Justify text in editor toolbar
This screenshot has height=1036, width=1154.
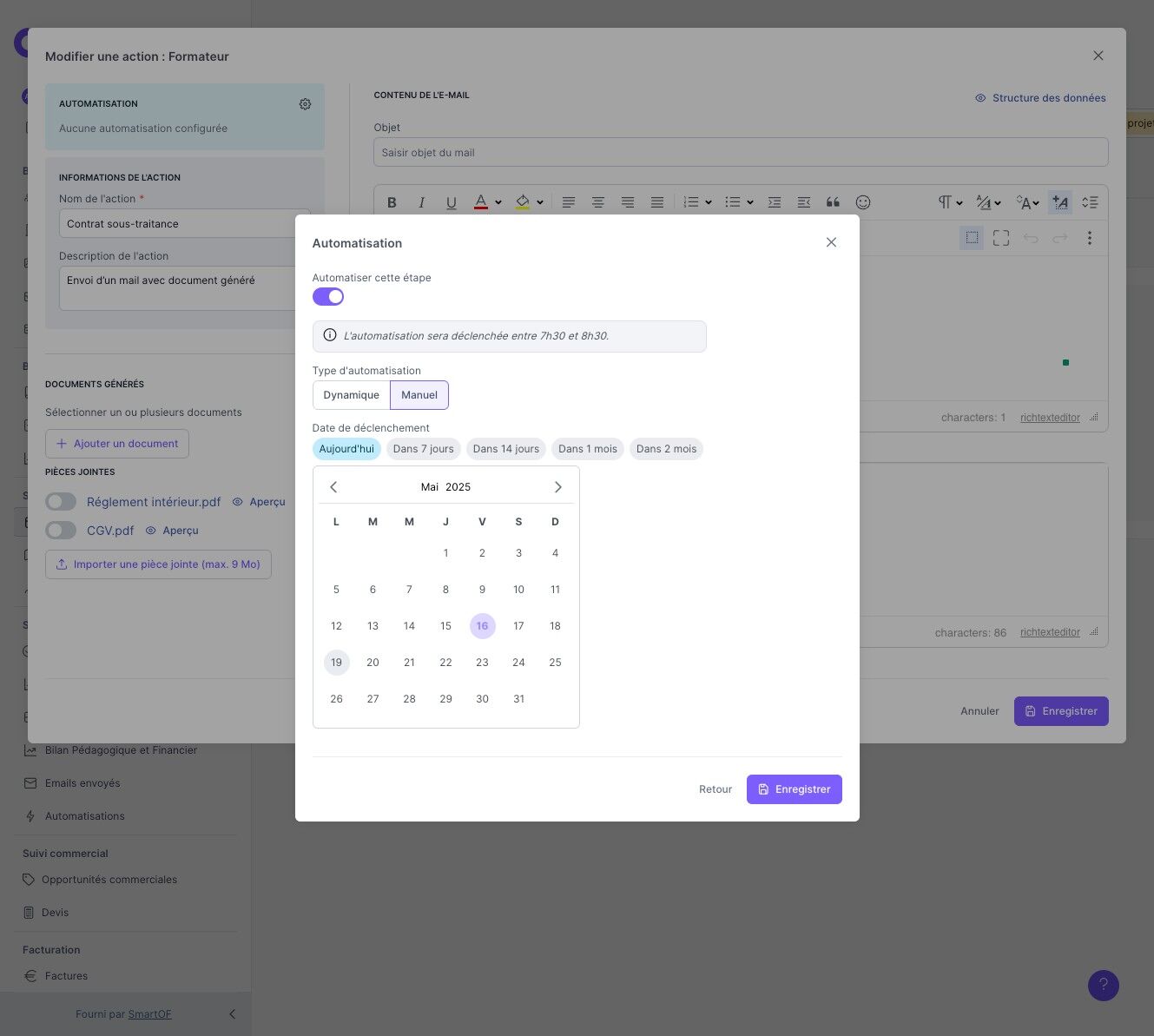tap(656, 202)
